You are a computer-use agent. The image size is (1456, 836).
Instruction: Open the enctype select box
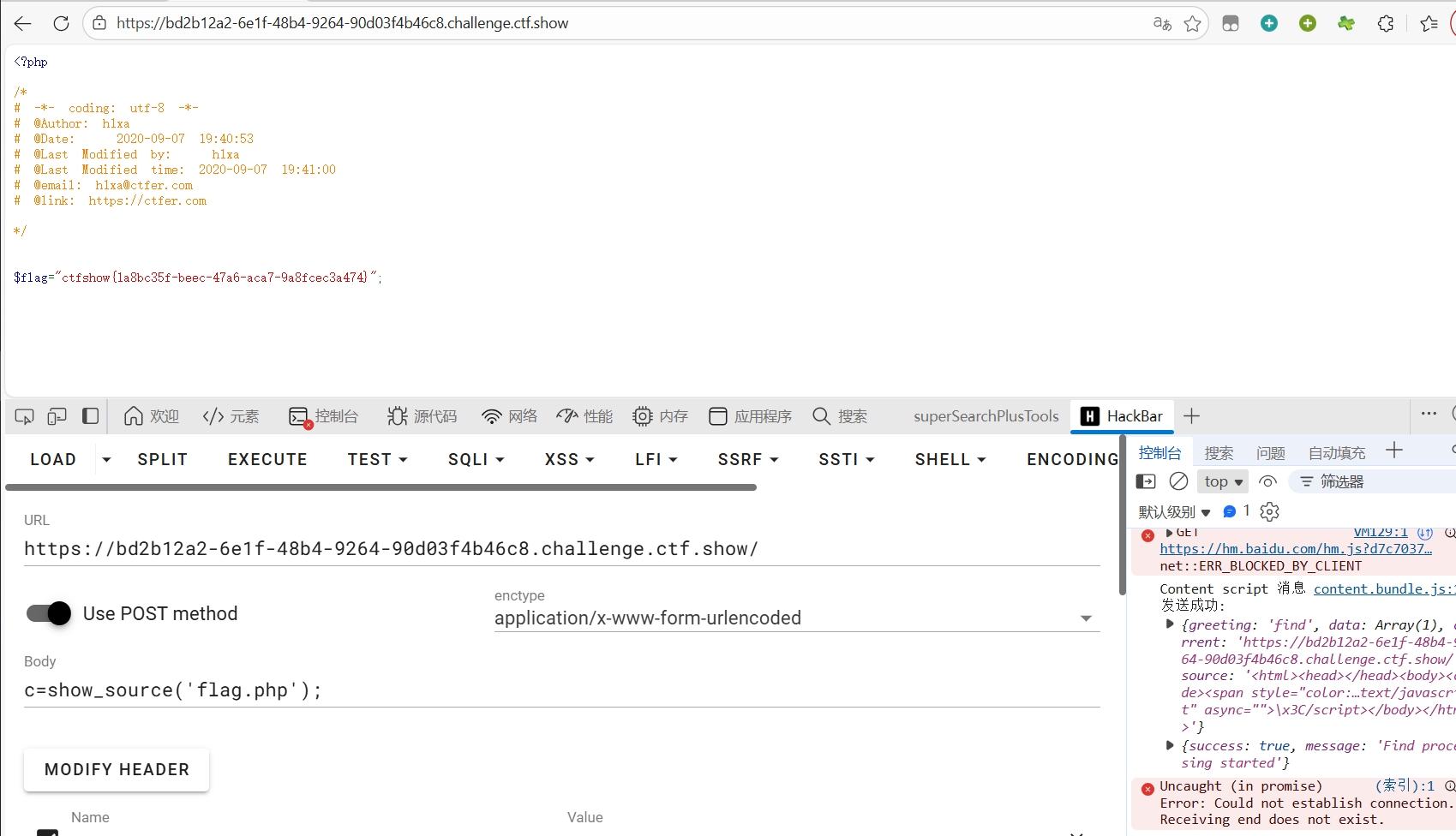click(796, 618)
